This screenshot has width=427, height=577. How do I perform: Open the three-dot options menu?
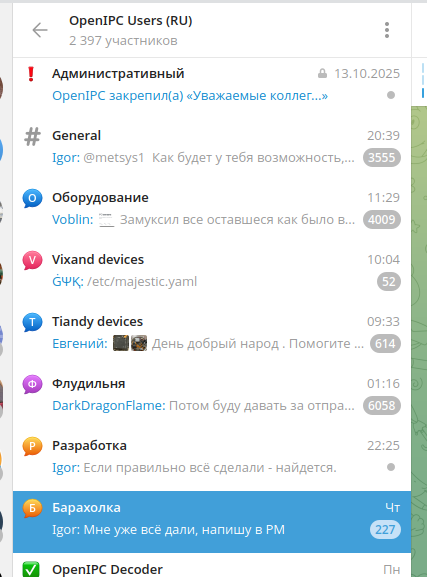pos(387,30)
